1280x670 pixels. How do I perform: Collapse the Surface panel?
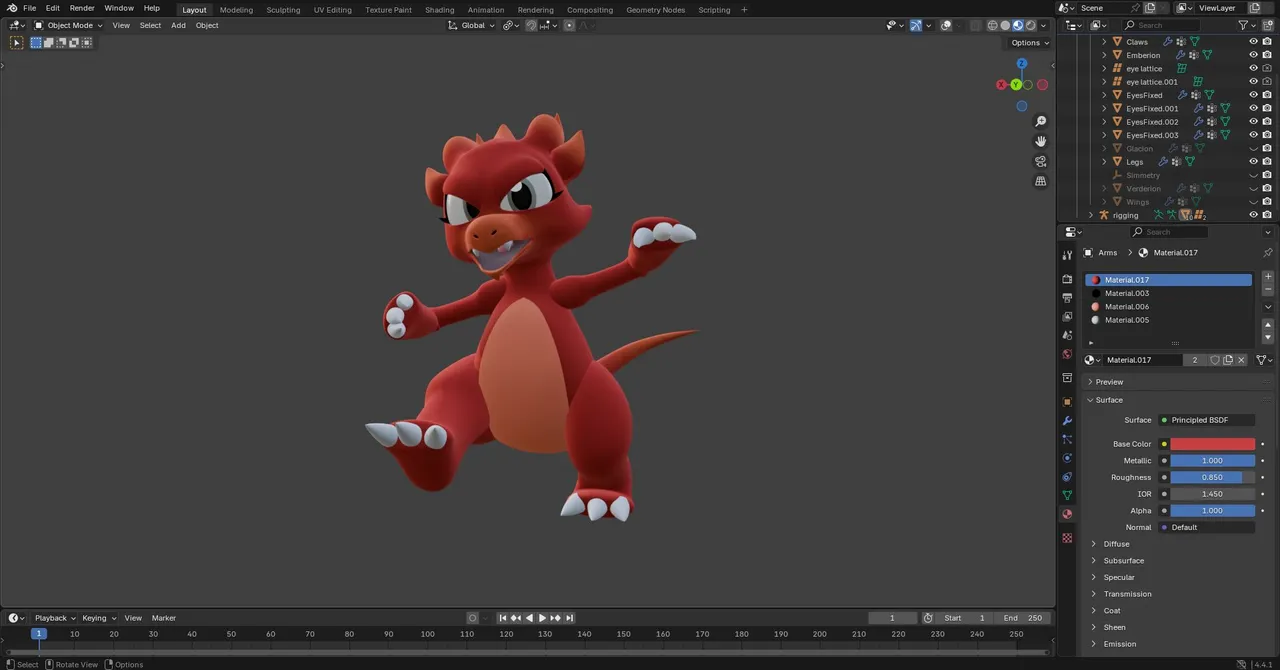tap(1109, 400)
